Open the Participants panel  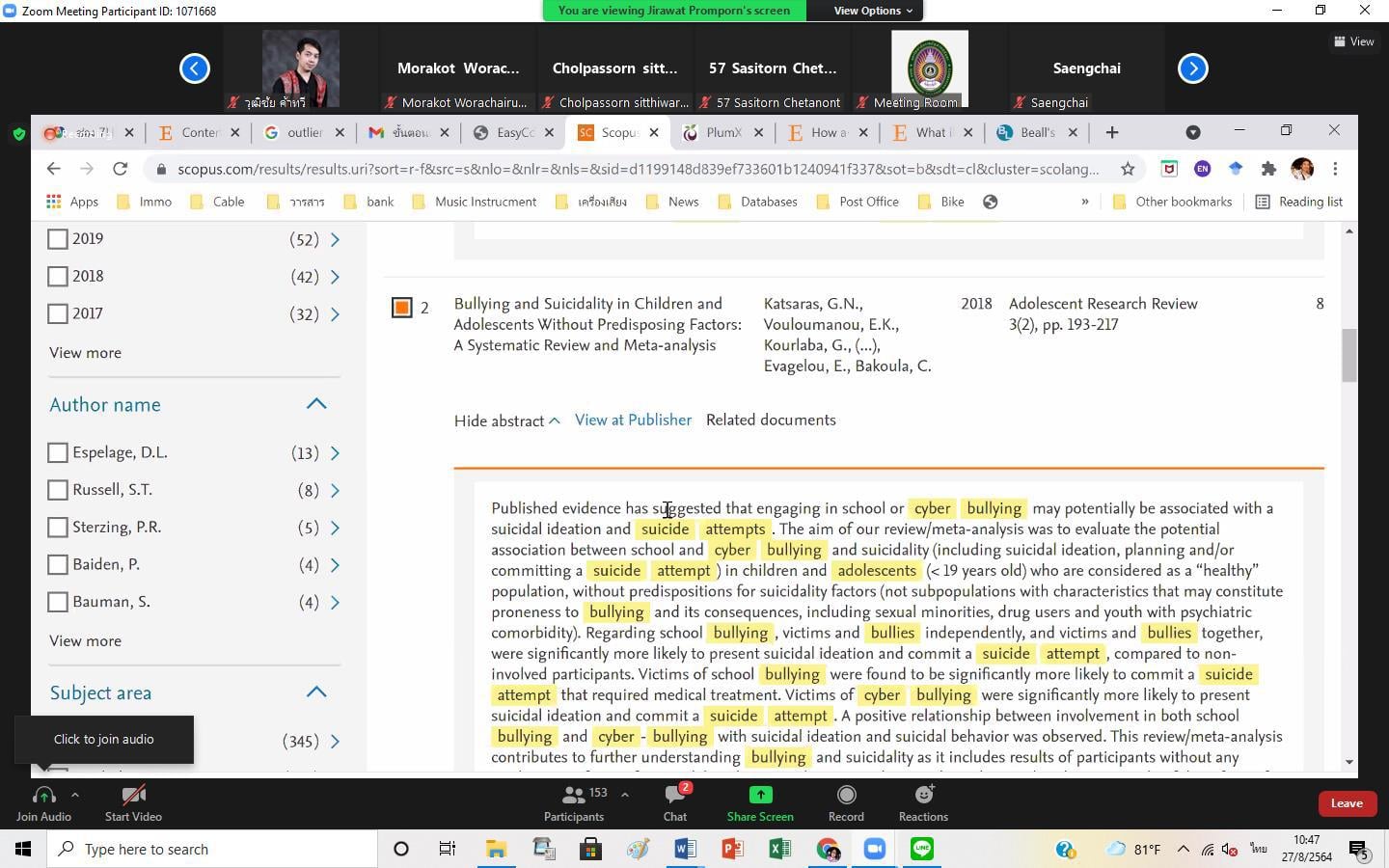pyautogui.click(x=574, y=796)
